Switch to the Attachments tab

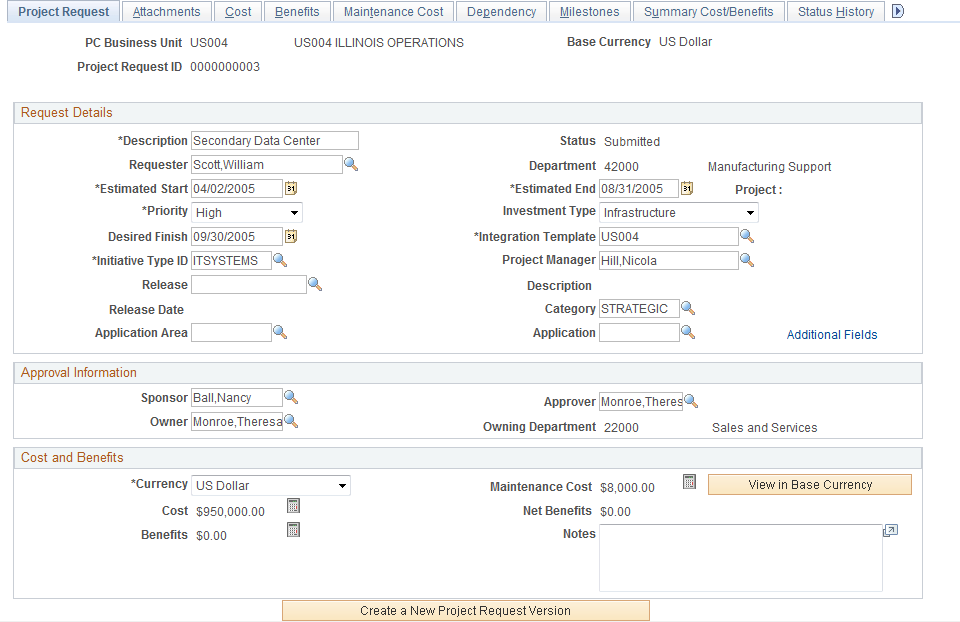point(167,12)
